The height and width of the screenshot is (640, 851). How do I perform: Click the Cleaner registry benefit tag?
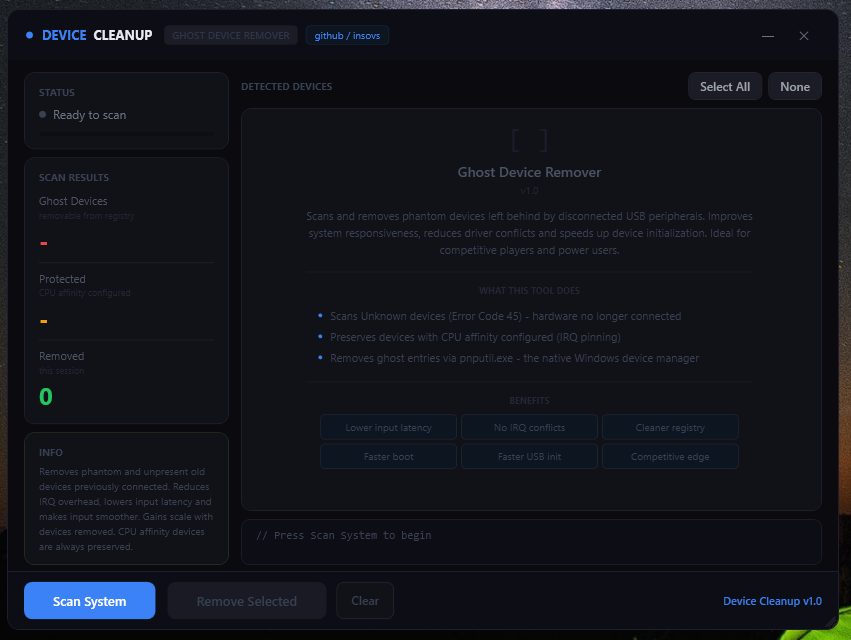tap(670, 427)
